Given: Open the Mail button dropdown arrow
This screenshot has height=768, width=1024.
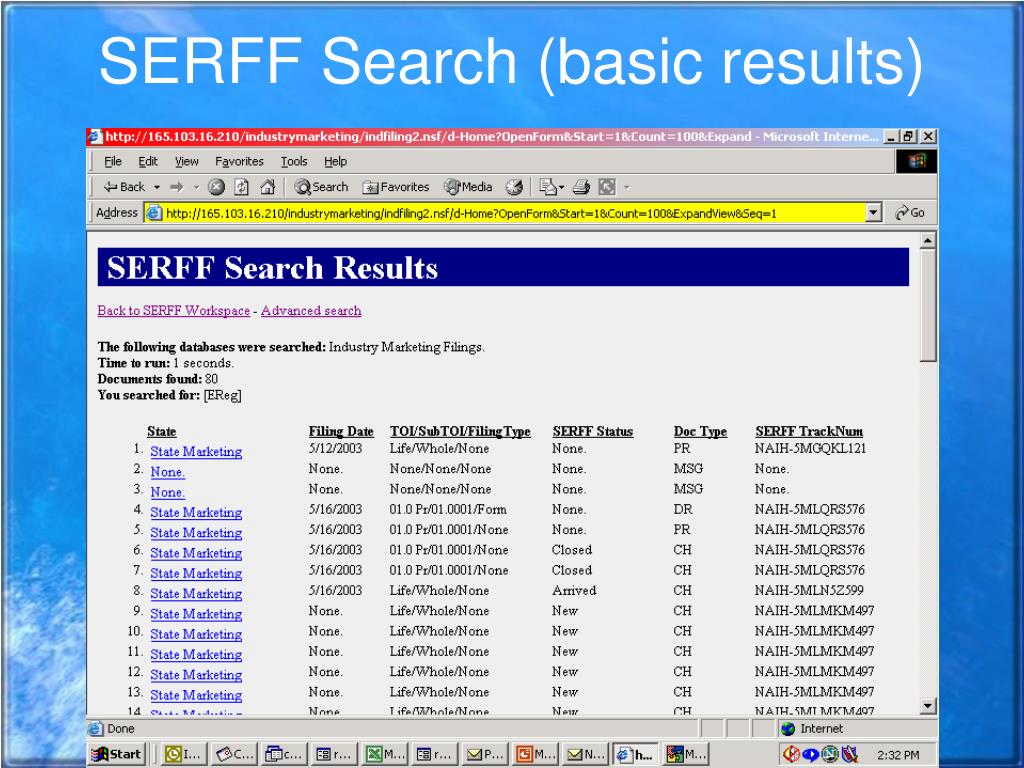Looking at the screenshot, I should tap(562, 187).
